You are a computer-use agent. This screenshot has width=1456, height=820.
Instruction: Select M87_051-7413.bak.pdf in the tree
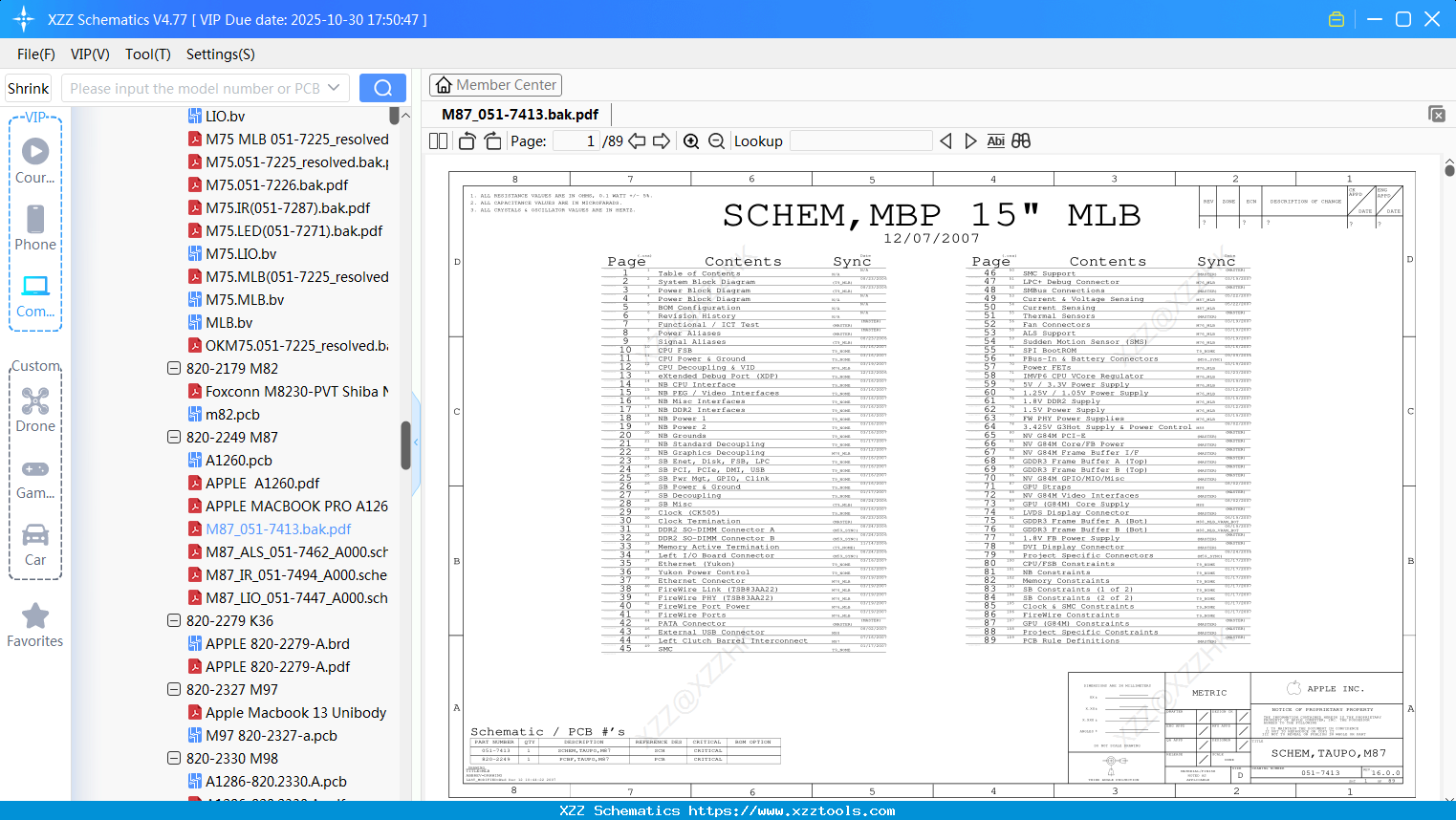coord(278,529)
